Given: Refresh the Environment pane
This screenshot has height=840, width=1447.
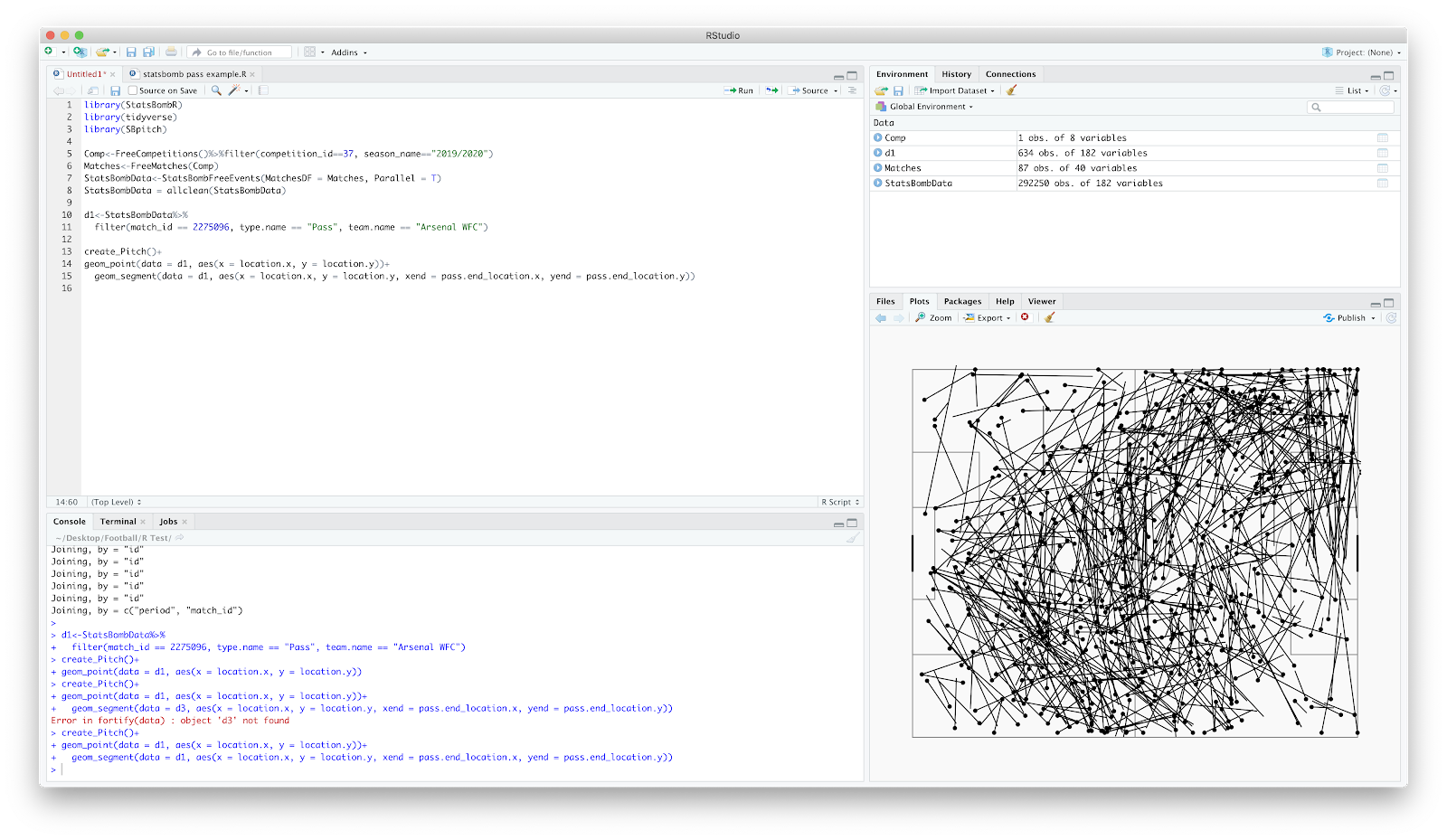Looking at the screenshot, I should (1385, 90).
